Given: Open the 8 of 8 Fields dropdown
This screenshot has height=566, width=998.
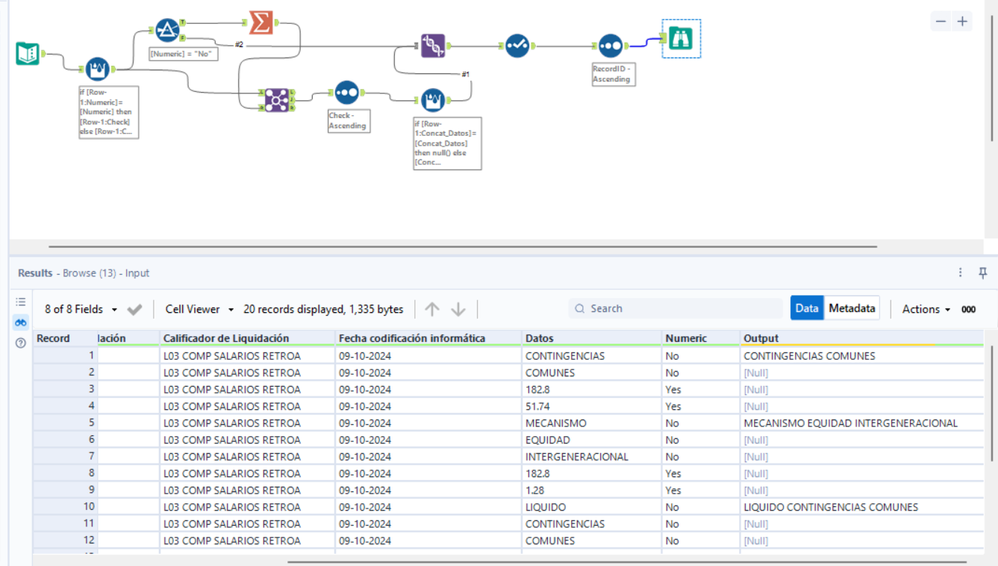Looking at the screenshot, I should [81, 309].
